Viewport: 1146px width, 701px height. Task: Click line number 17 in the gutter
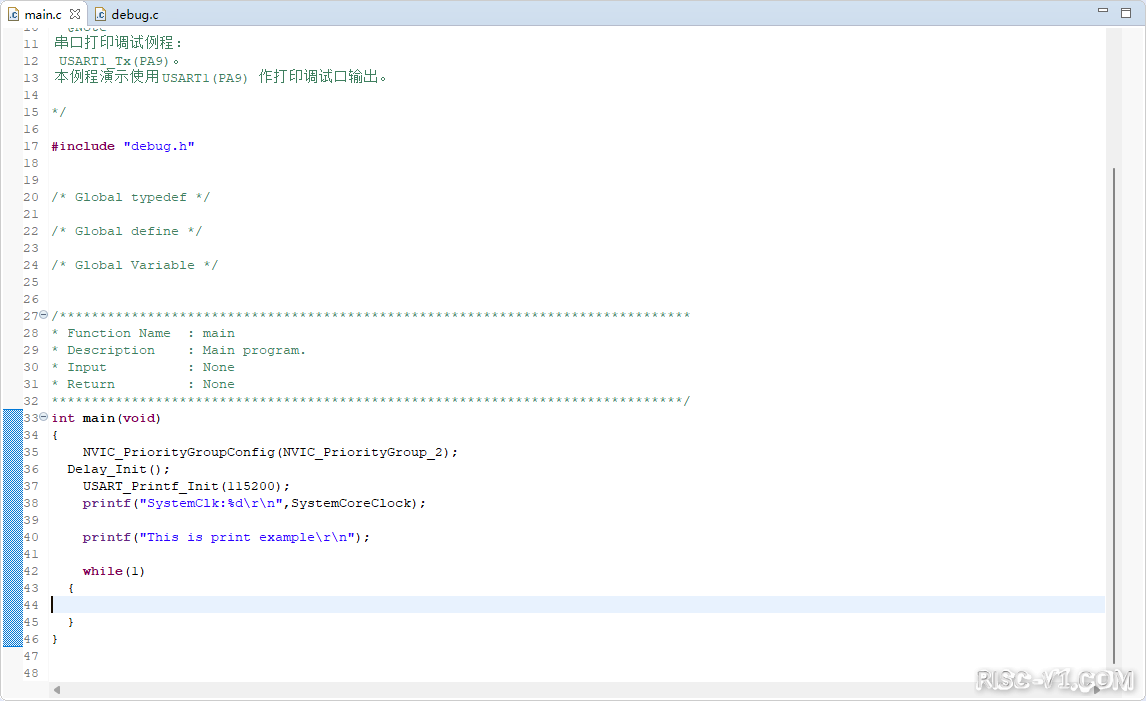[31, 146]
